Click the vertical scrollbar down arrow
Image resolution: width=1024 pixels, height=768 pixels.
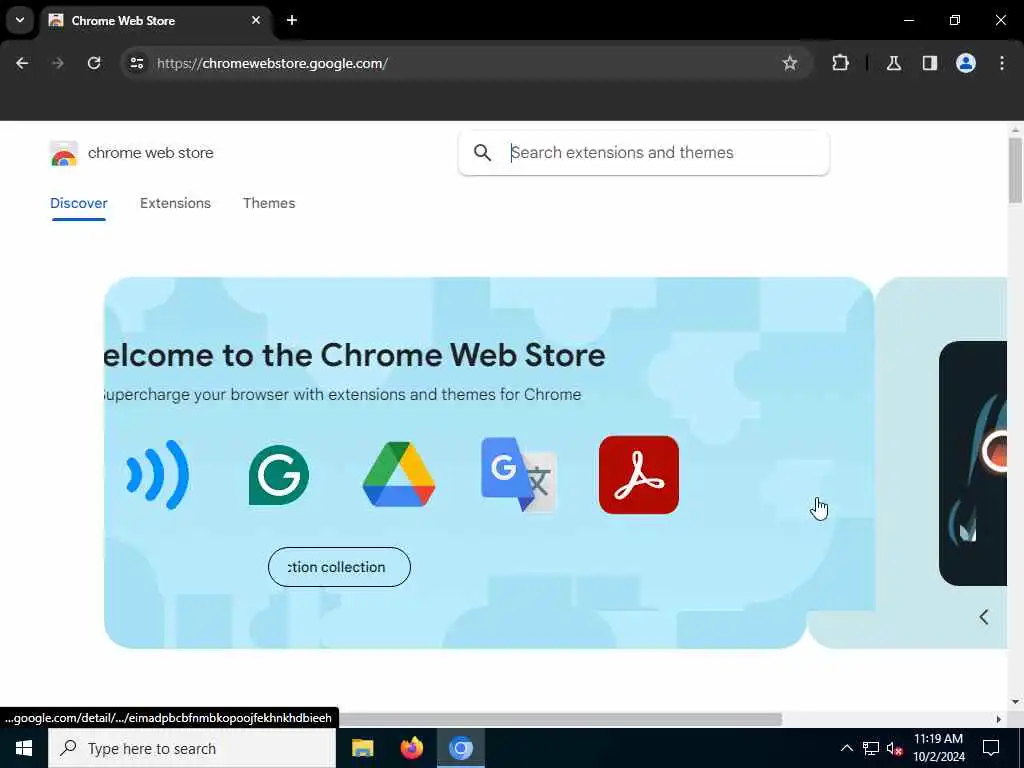pyautogui.click(x=1015, y=702)
